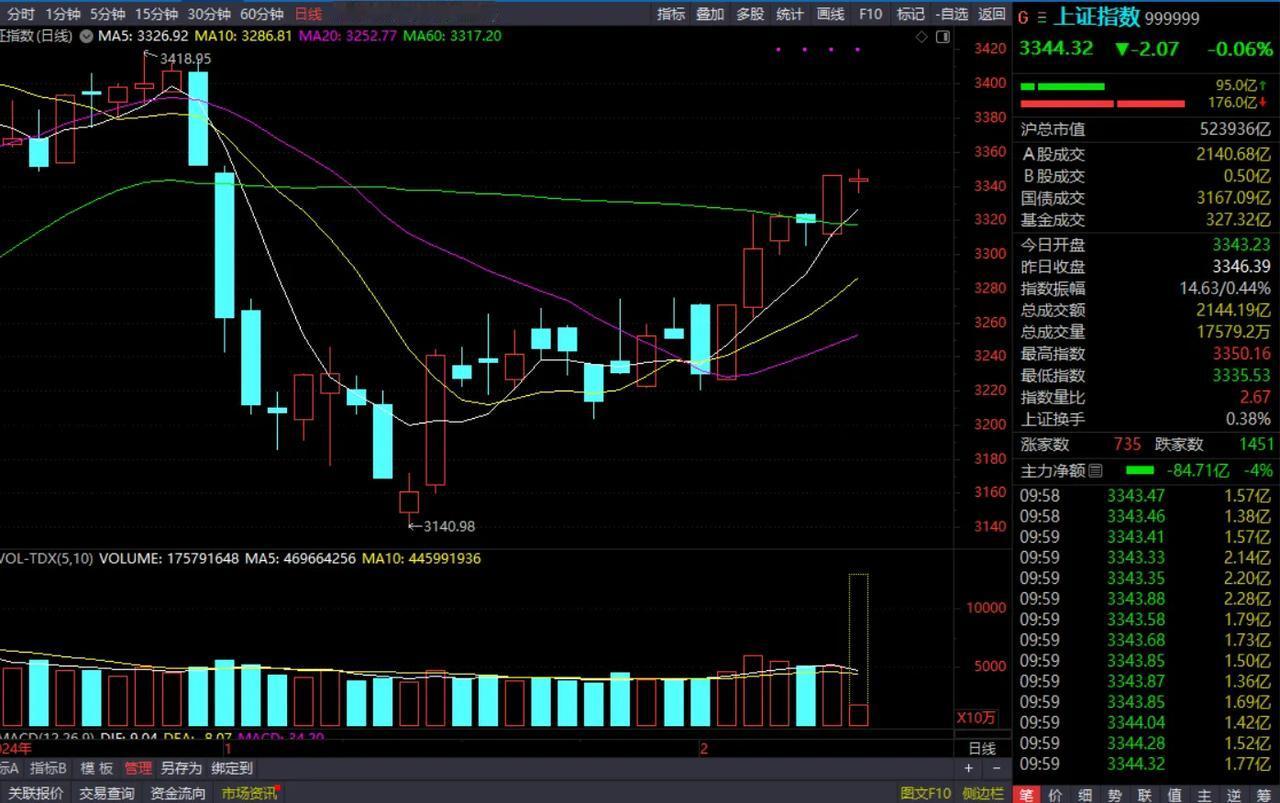1280x803 pixels.
Task: Click the MA60: 3317.20 indicator label
Action: (x=452, y=36)
